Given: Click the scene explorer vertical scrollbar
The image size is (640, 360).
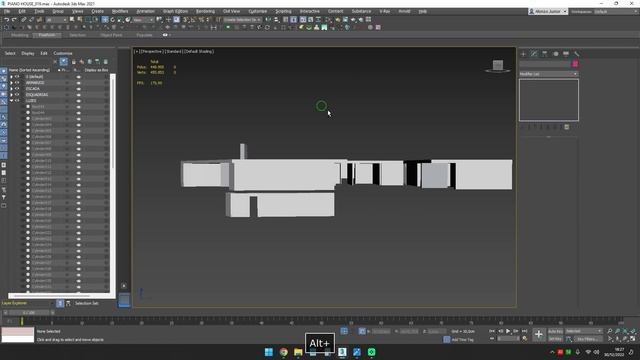Looking at the screenshot, I should coord(112,122).
